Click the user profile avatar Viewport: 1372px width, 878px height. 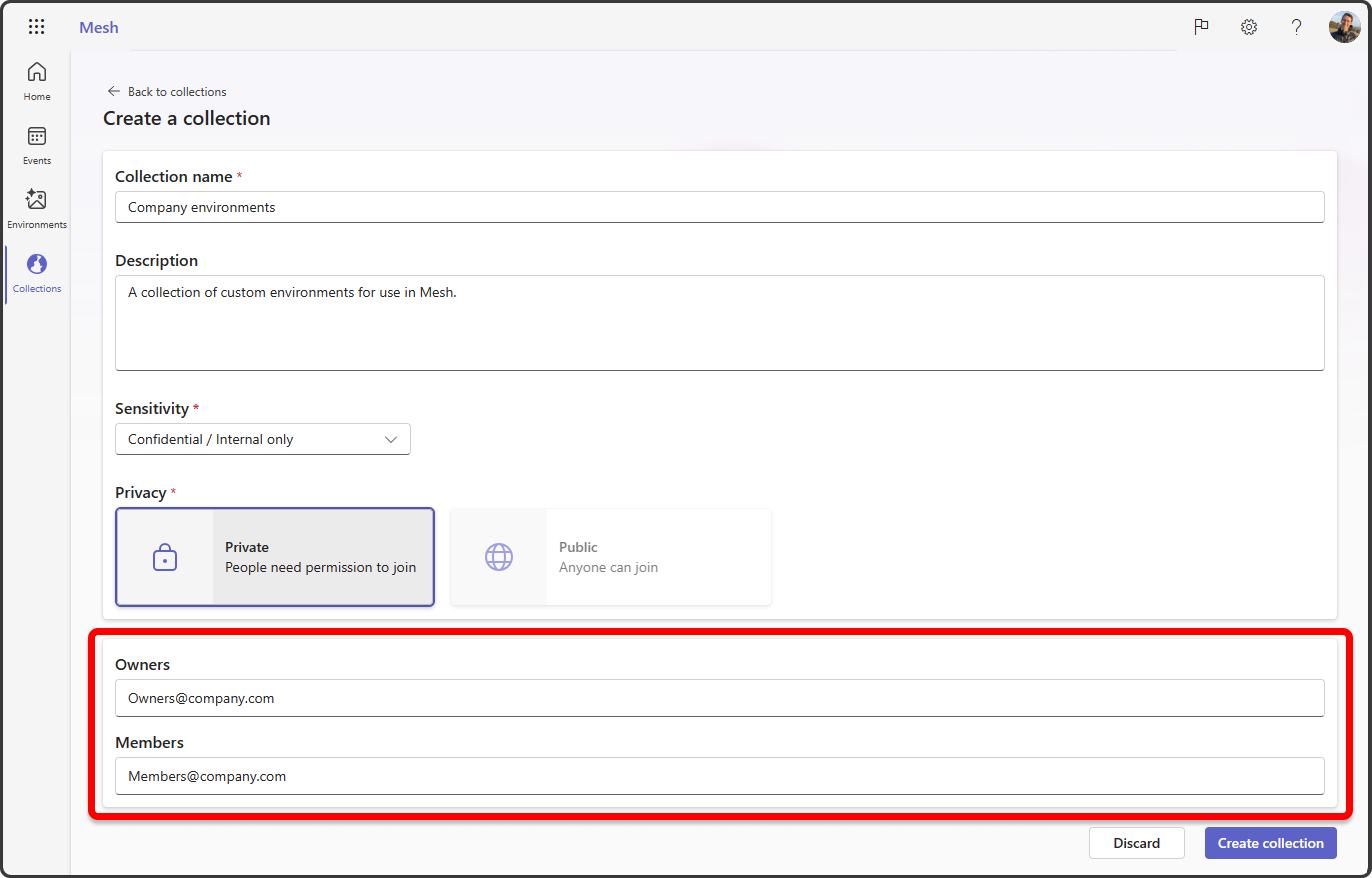(1344, 26)
